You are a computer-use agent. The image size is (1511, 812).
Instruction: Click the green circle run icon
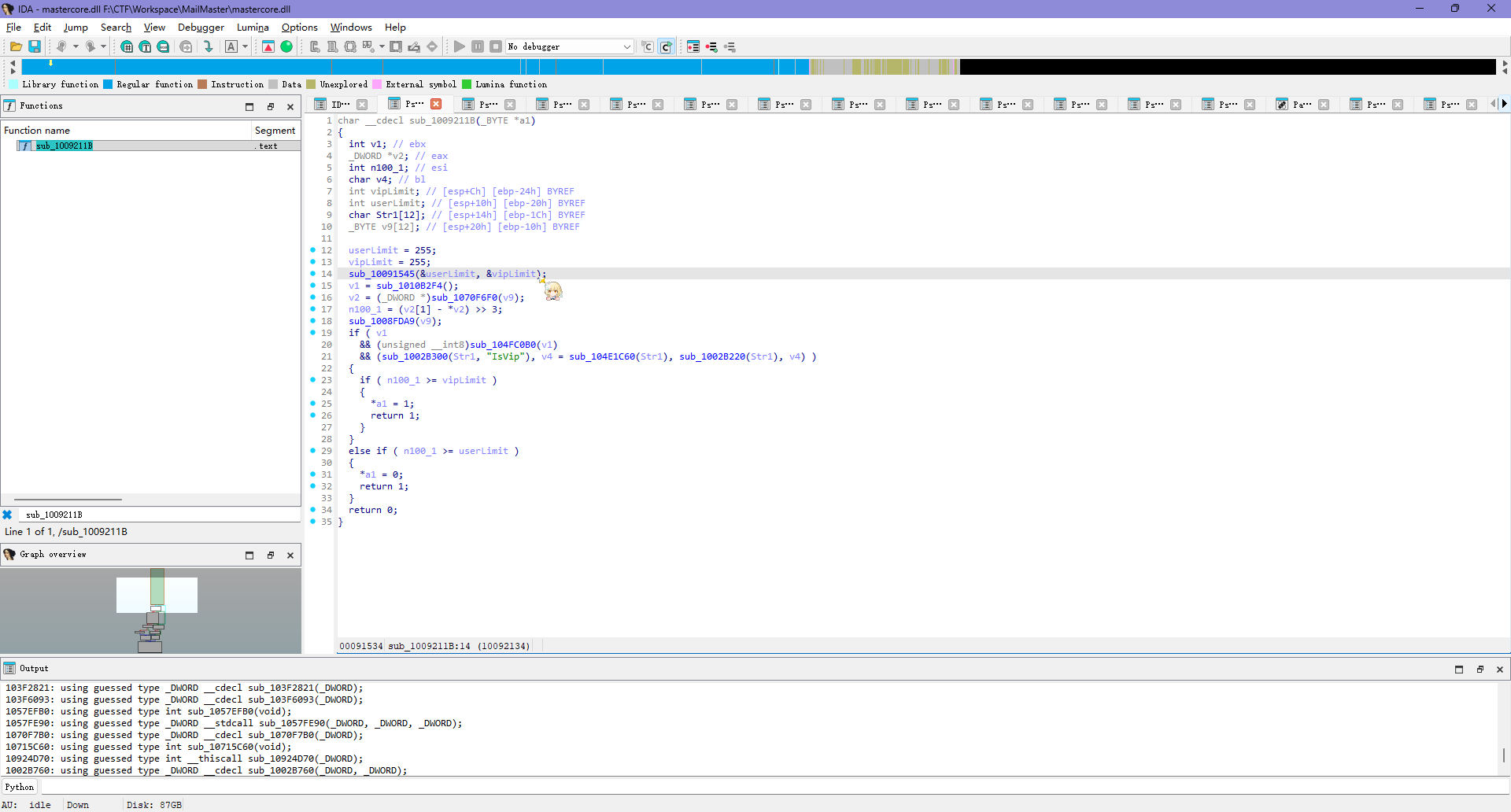[x=286, y=47]
